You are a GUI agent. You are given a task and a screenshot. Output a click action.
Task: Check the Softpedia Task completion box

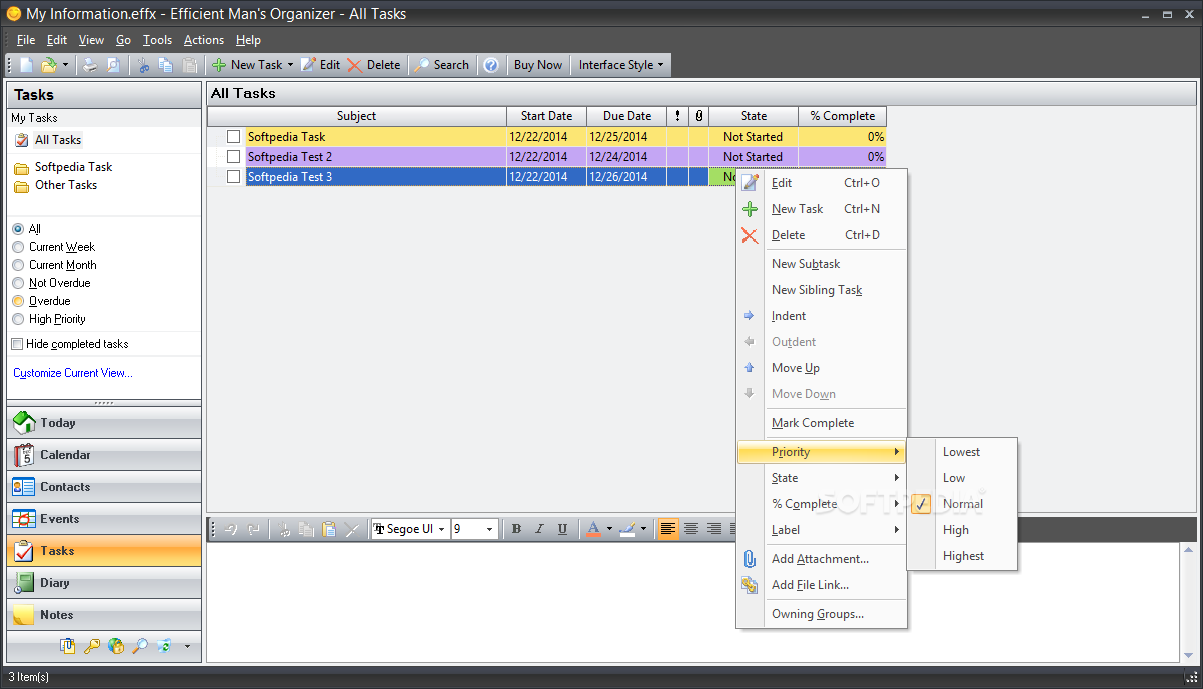pyautogui.click(x=234, y=137)
